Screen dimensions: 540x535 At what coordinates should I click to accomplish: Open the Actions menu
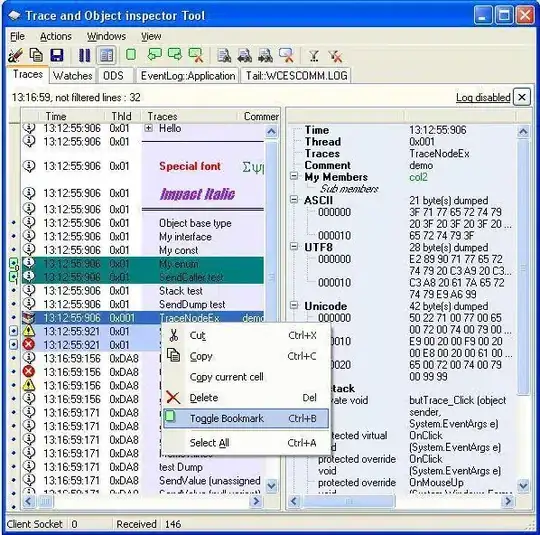56,37
